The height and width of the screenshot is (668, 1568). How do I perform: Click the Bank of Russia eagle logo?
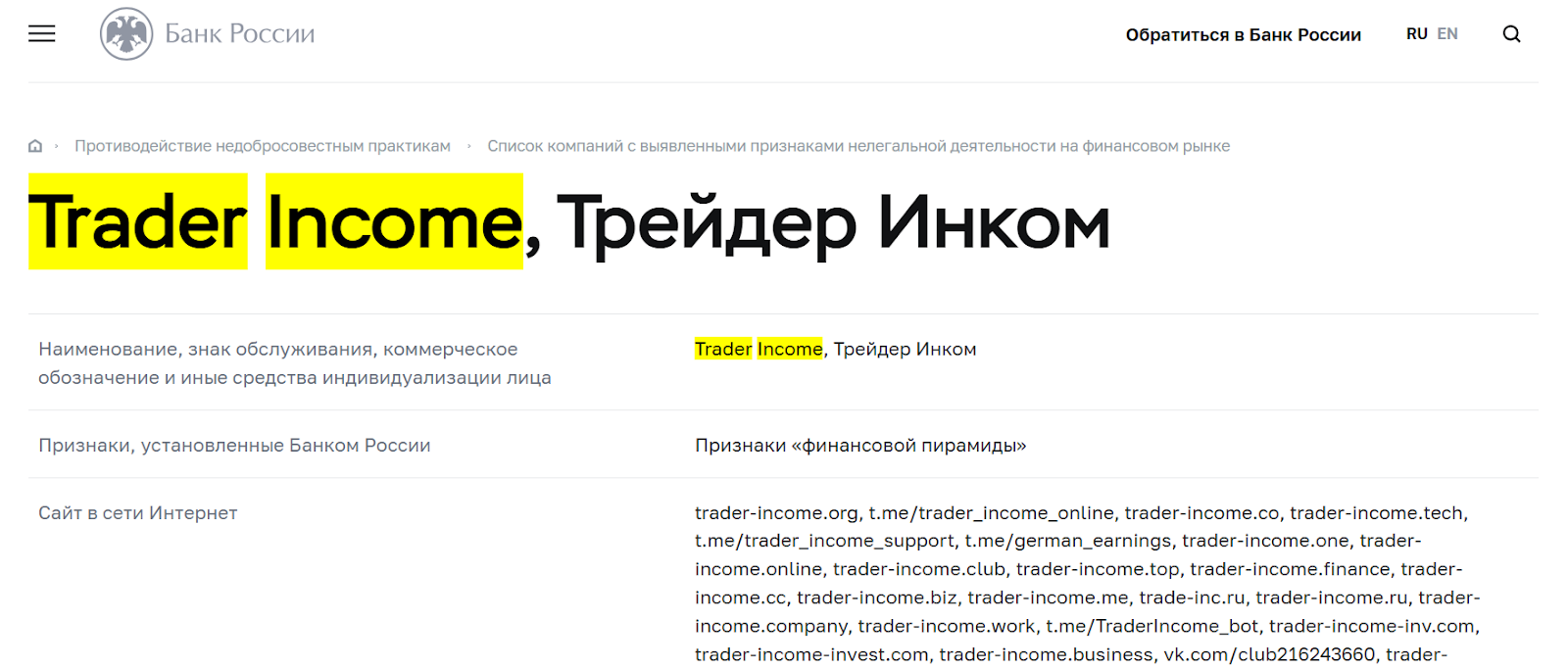(126, 34)
